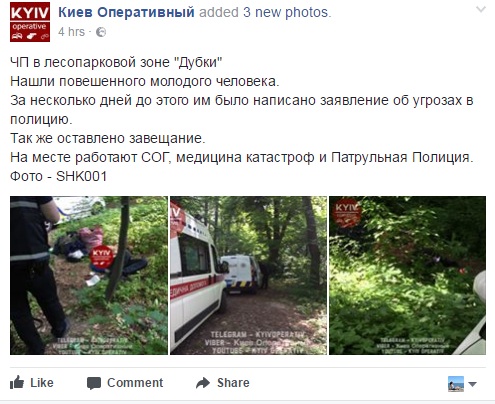Click the red KYIV watermark on third photo
This screenshot has height=404, width=495.
[347, 213]
